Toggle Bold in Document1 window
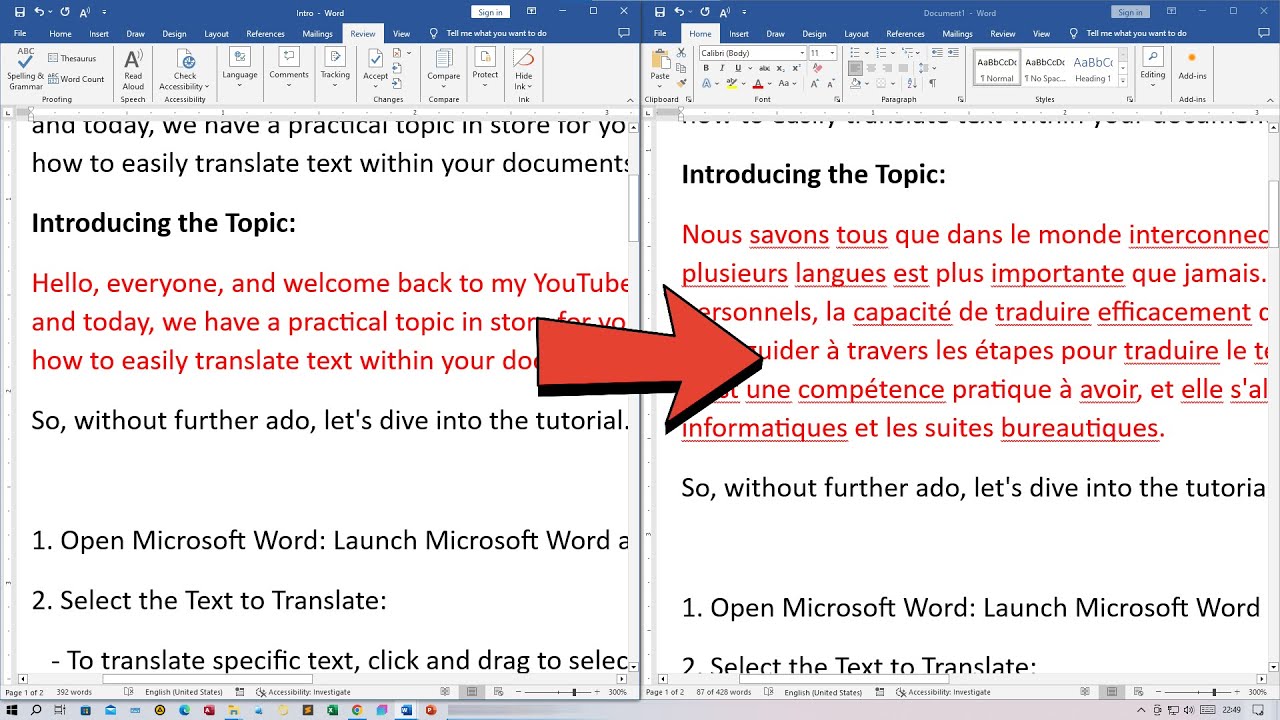 [706, 68]
